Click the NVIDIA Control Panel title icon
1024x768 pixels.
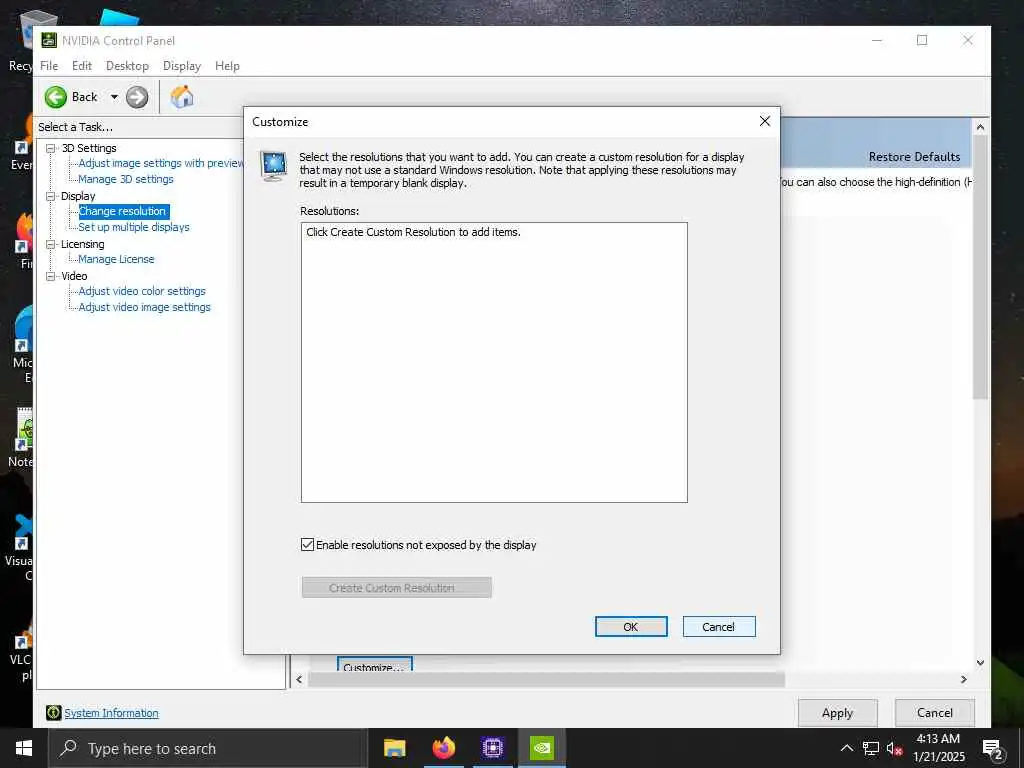tap(49, 40)
